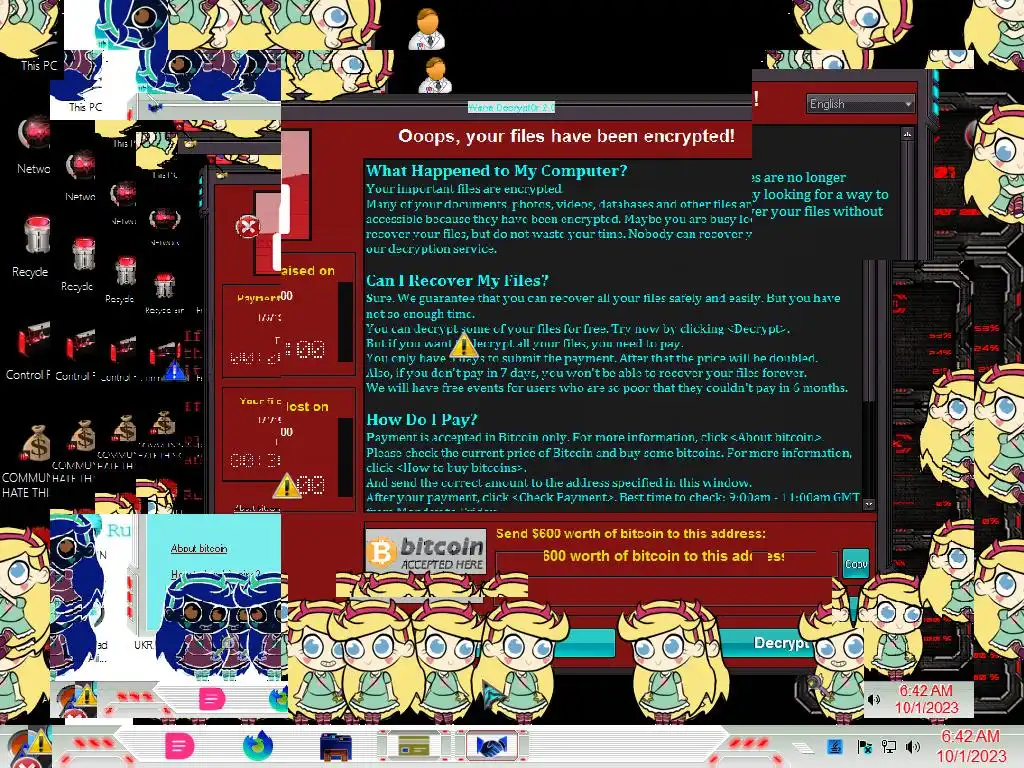Click the Can I Recover My Files heading

tap(457, 281)
